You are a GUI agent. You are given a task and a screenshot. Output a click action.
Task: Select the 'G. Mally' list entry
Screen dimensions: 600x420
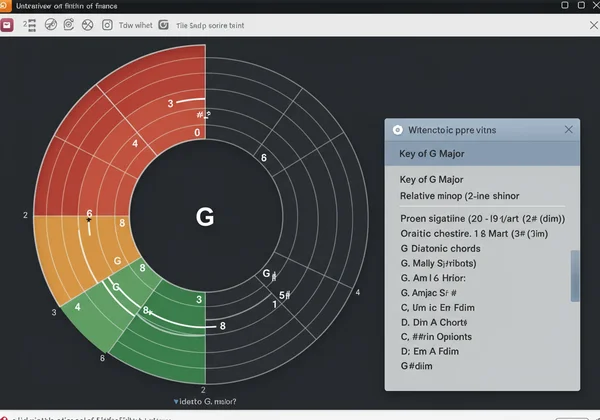coord(438,263)
